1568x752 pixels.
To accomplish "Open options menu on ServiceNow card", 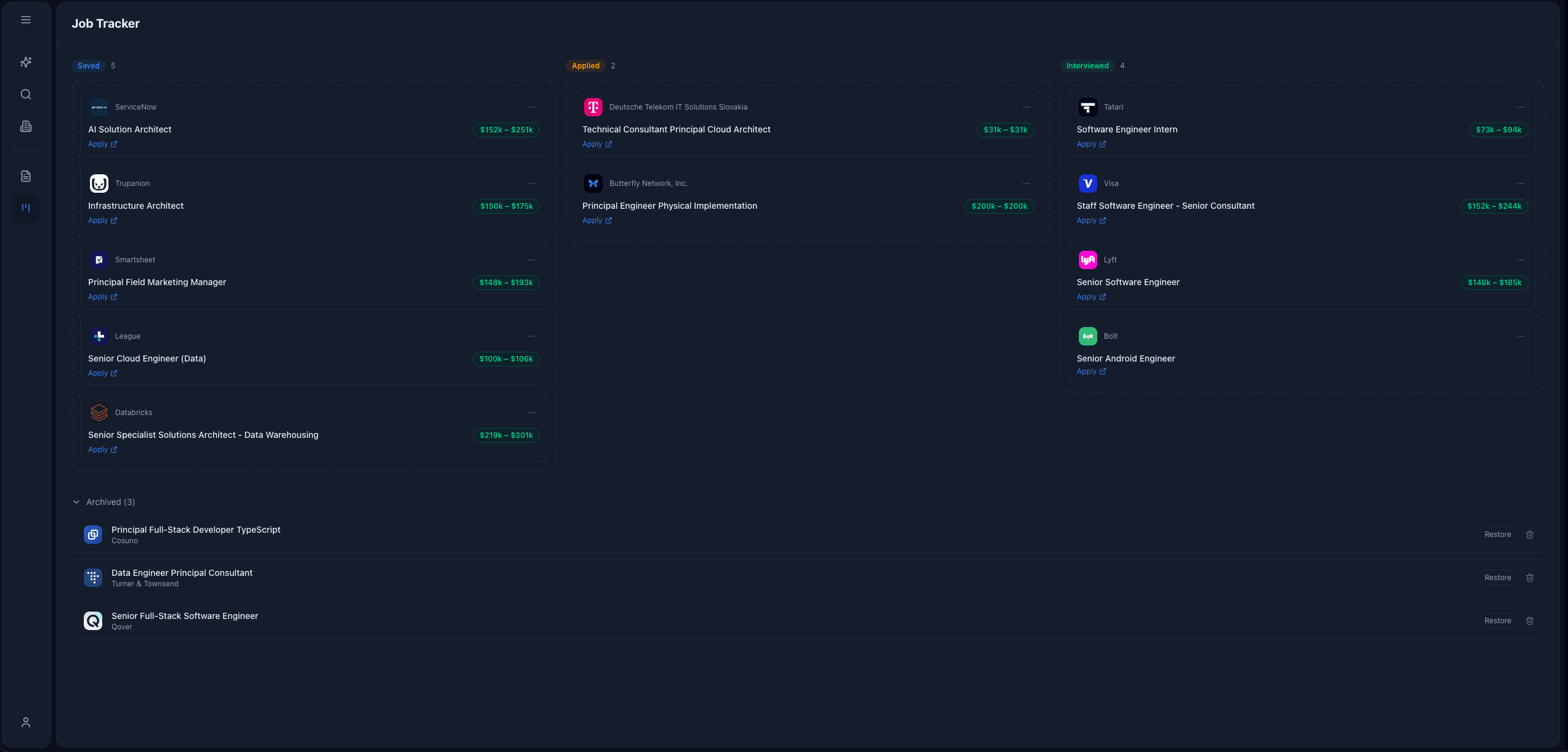I will point(532,107).
